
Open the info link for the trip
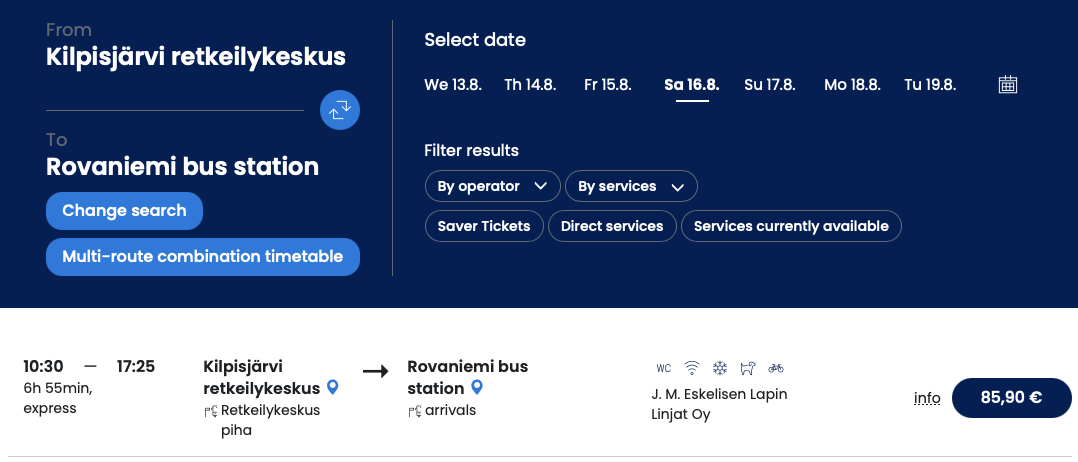pos(927,398)
